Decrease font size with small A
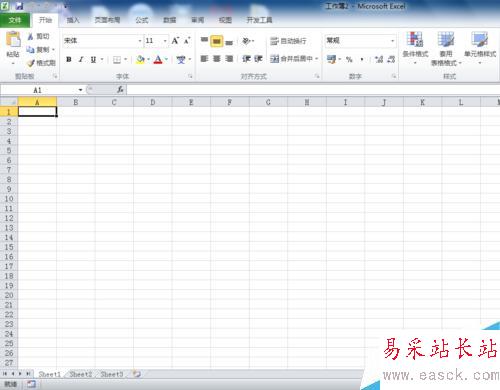500x390 pixels. [x=187, y=41]
